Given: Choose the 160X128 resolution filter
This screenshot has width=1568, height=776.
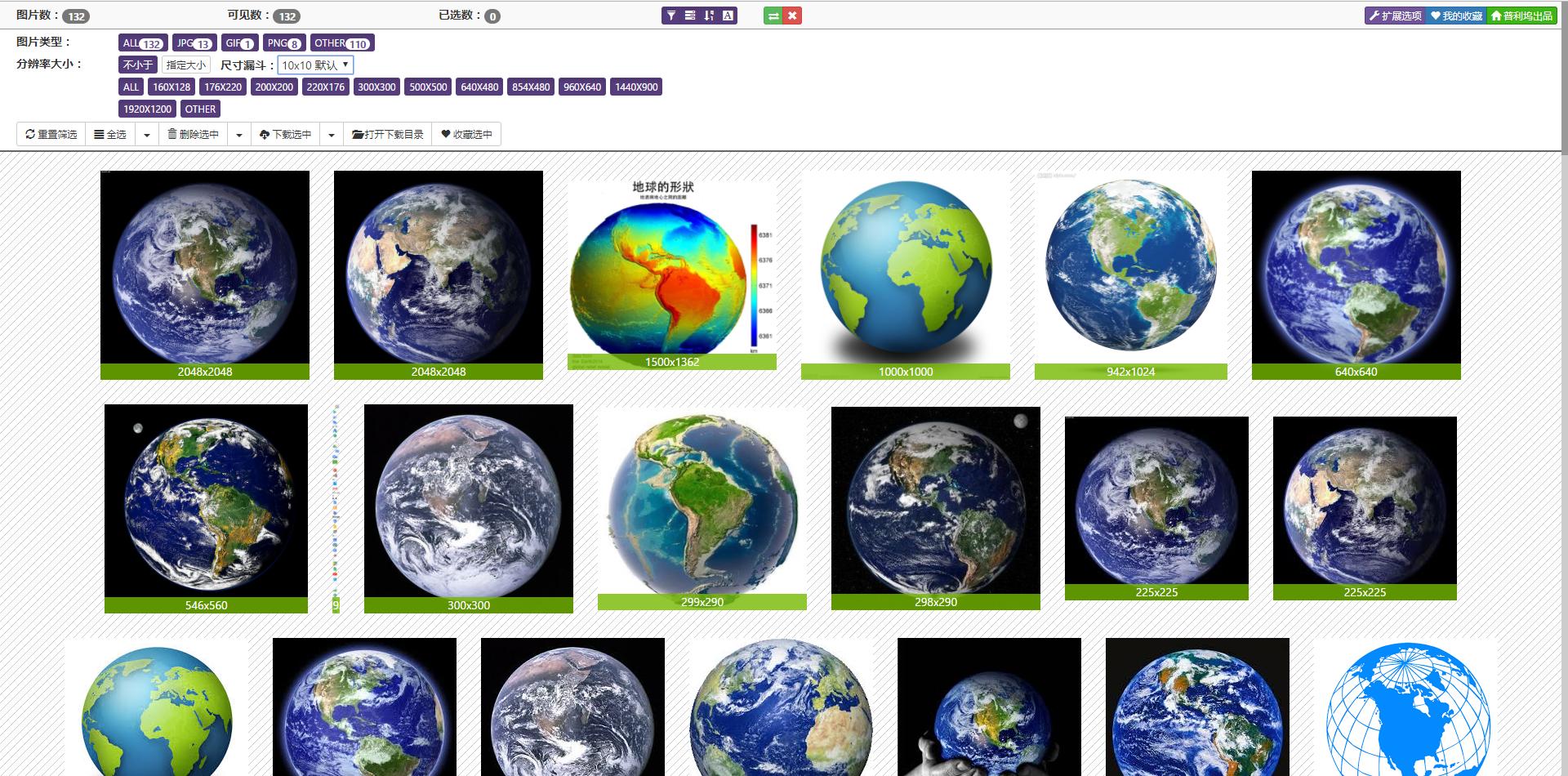Looking at the screenshot, I should click(171, 87).
